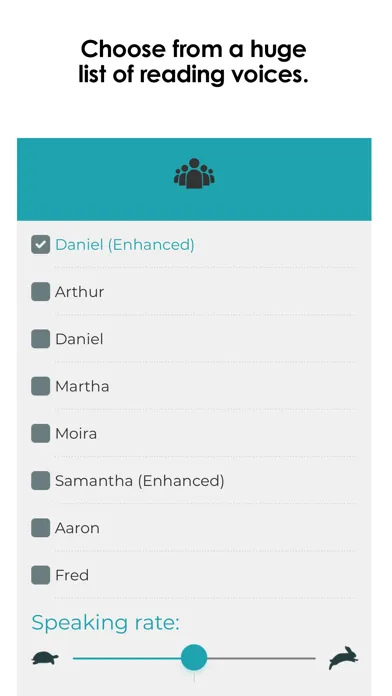Click the Speaking rate heading
The width and height of the screenshot is (392, 696).
106,623
